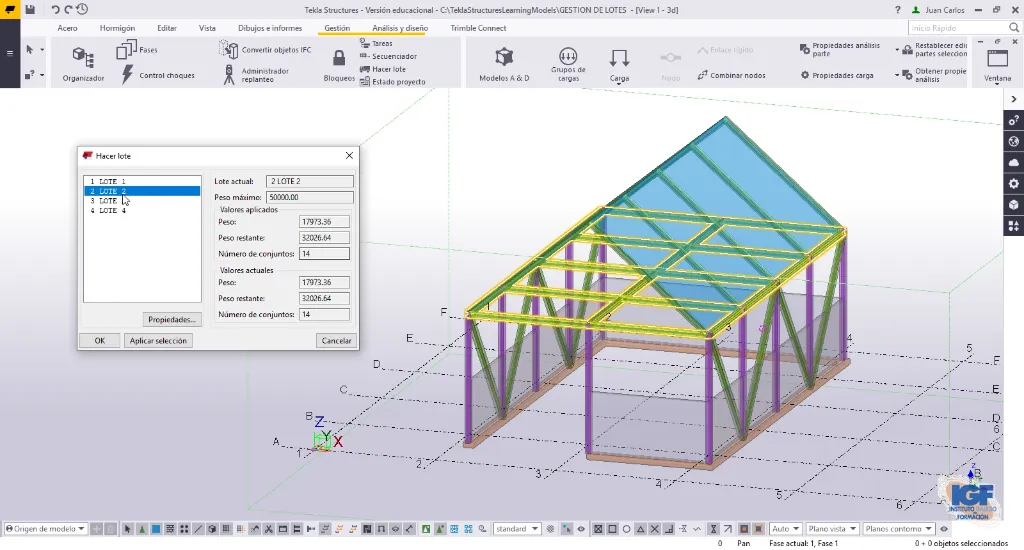Open Origen de modelo dropdown

point(45,529)
